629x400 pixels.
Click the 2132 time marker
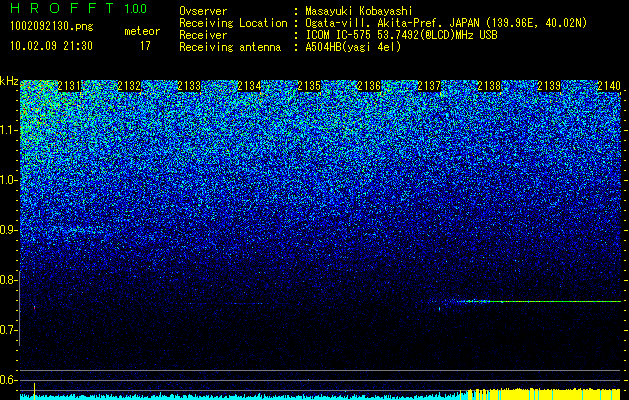coord(129,86)
